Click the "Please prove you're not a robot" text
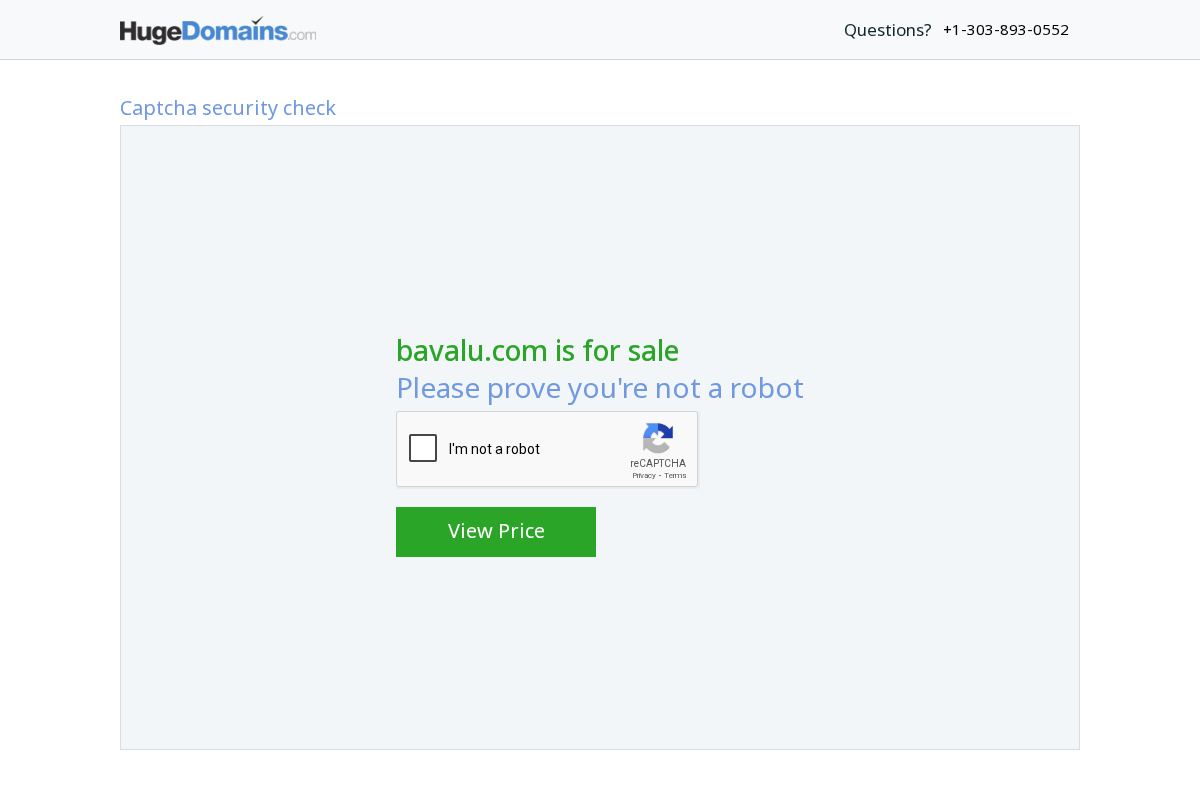The width and height of the screenshot is (1200, 800). 600,388
